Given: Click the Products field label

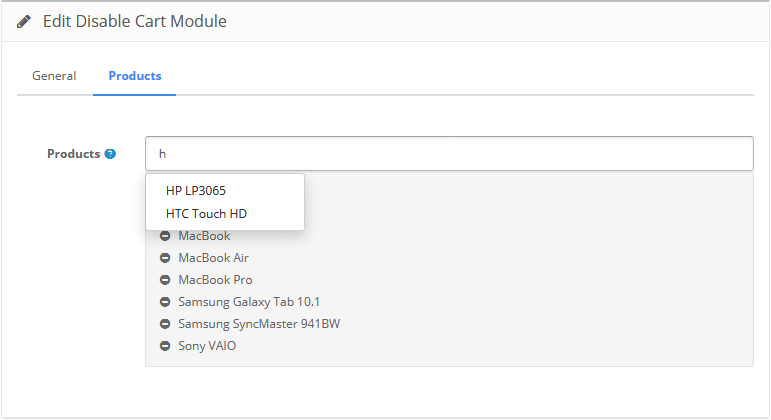Looking at the screenshot, I should coord(74,154).
